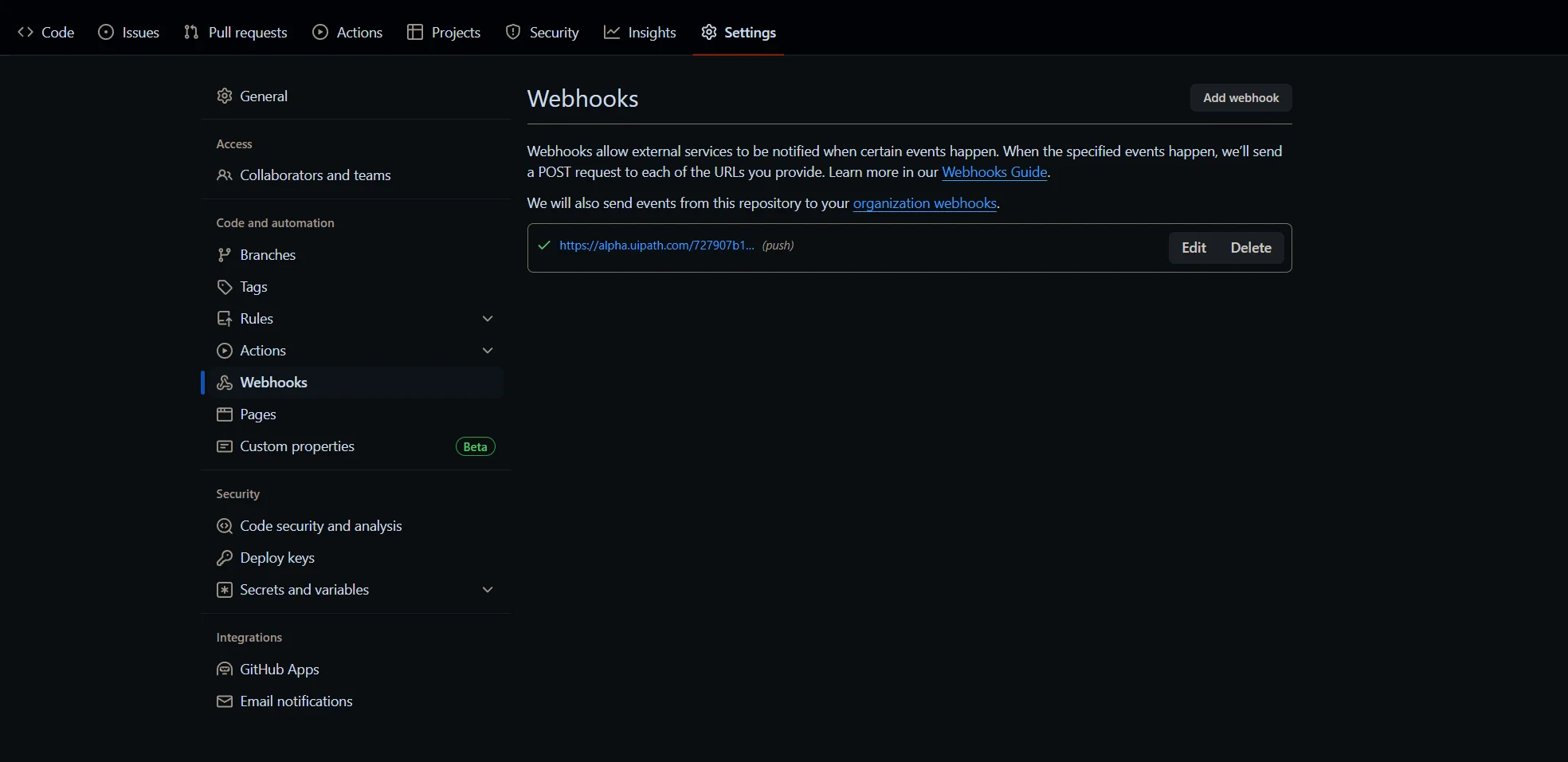Screen dimensions: 1568x762
Task: Delete the alpha.uipath.com webhook
Action: [1249, 247]
